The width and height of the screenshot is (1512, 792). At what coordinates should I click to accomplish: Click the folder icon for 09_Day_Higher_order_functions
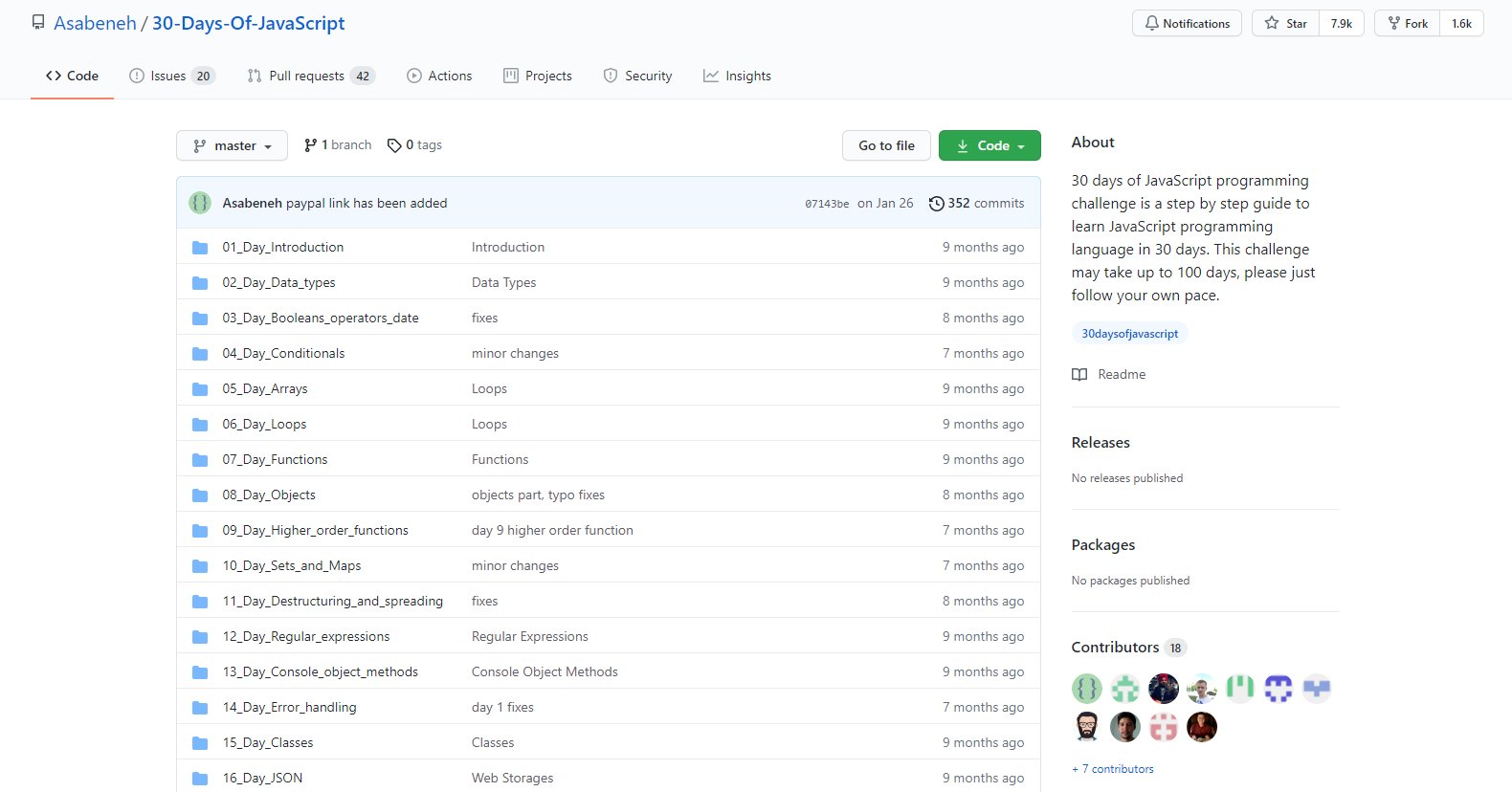(200, 531)
